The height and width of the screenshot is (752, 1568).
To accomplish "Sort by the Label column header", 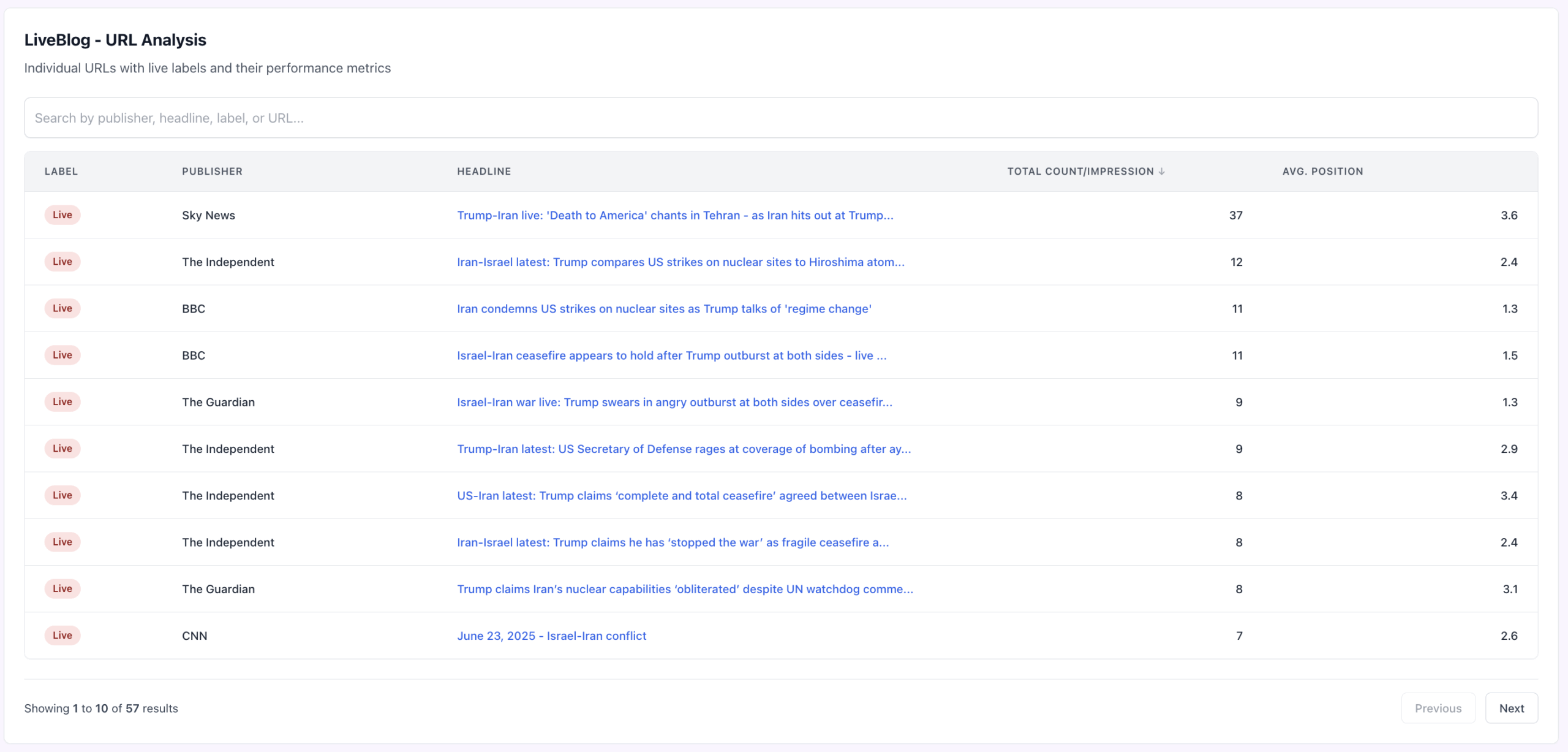I will tap(61, 172).
